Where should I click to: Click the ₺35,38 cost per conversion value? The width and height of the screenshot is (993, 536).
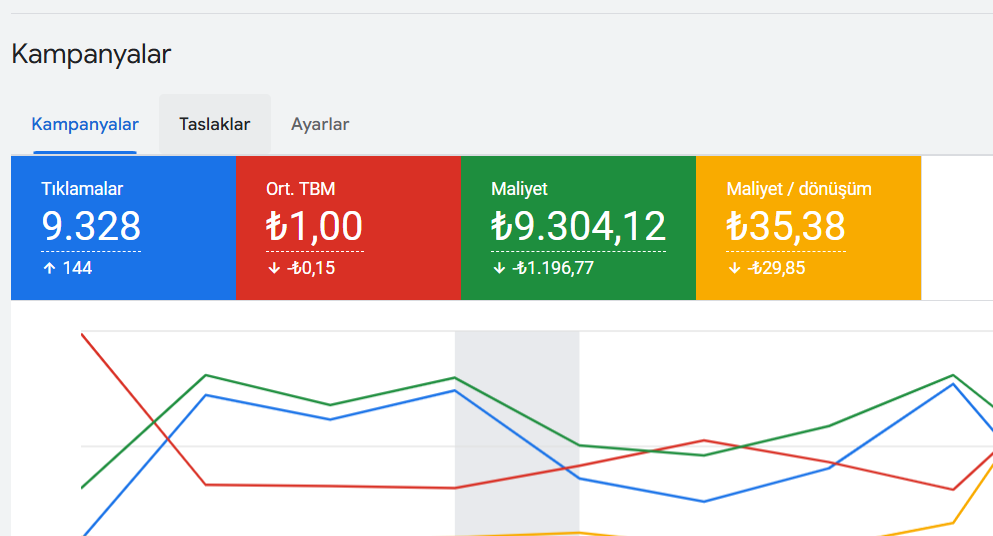(x=786, y=227)
